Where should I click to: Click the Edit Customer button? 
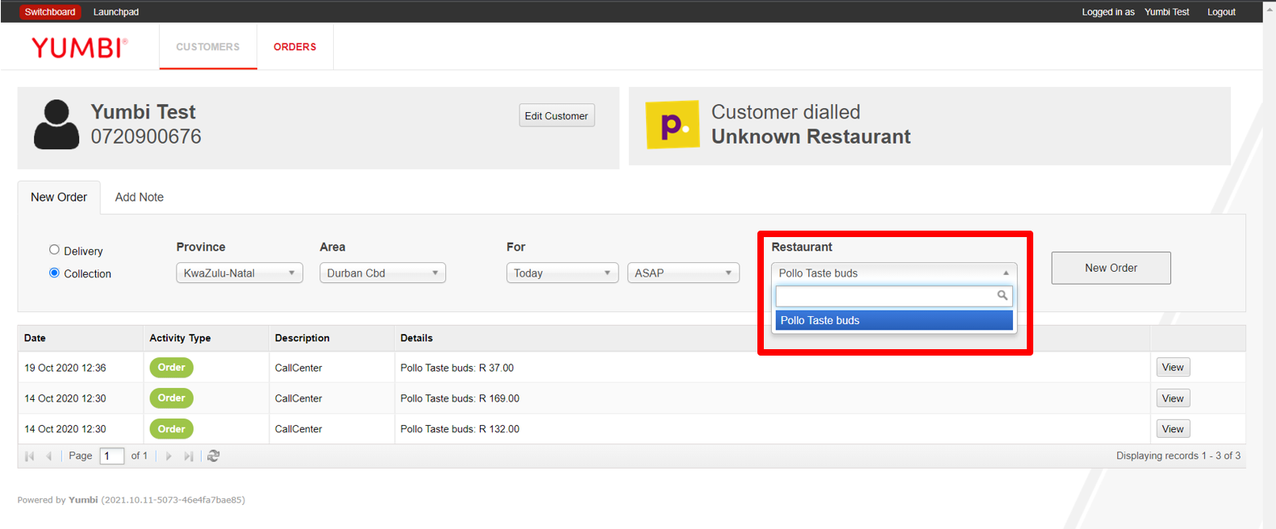[x=557, y=116]
